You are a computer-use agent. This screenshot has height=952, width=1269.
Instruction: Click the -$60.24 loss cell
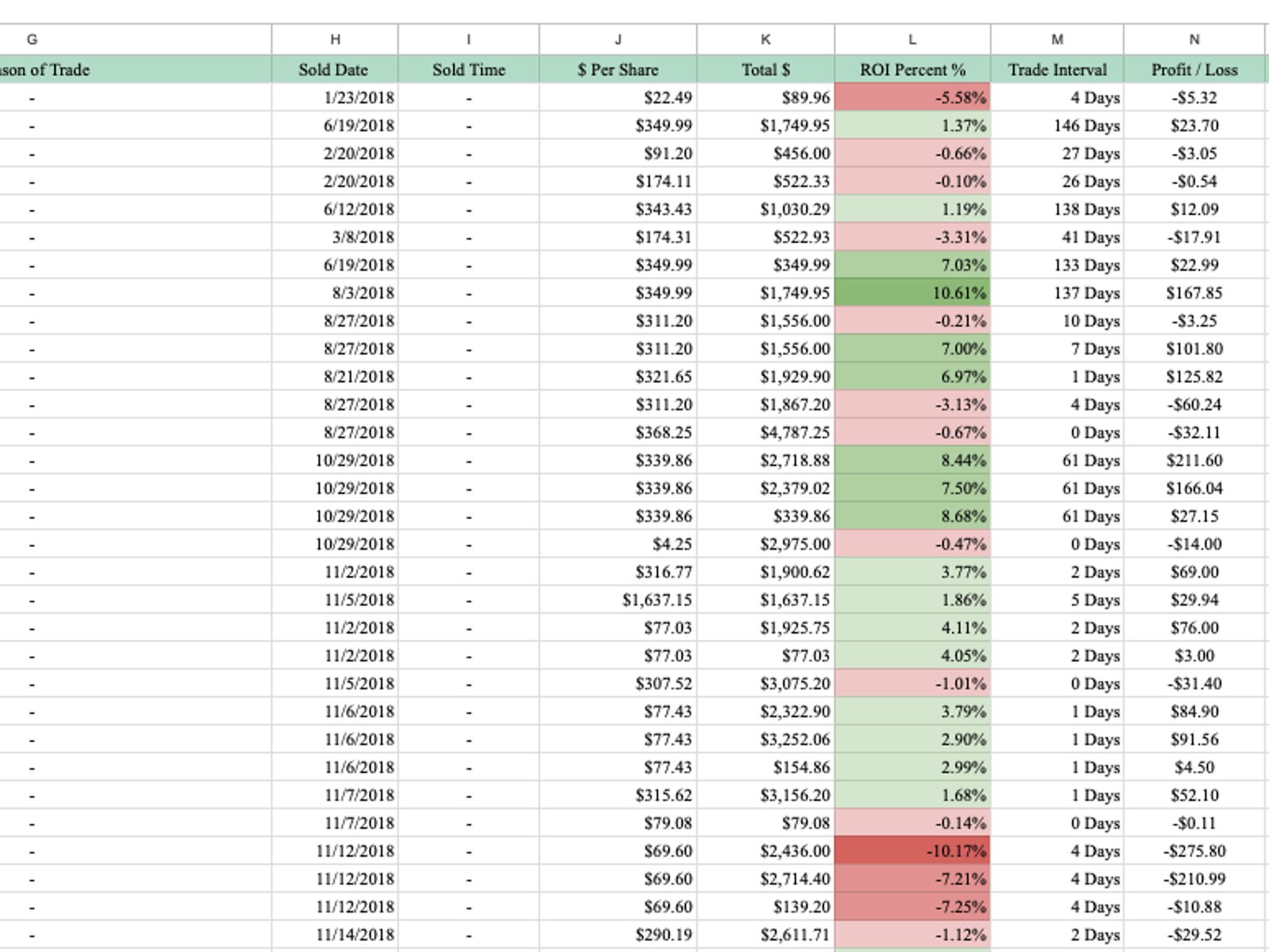[1194, 405]
